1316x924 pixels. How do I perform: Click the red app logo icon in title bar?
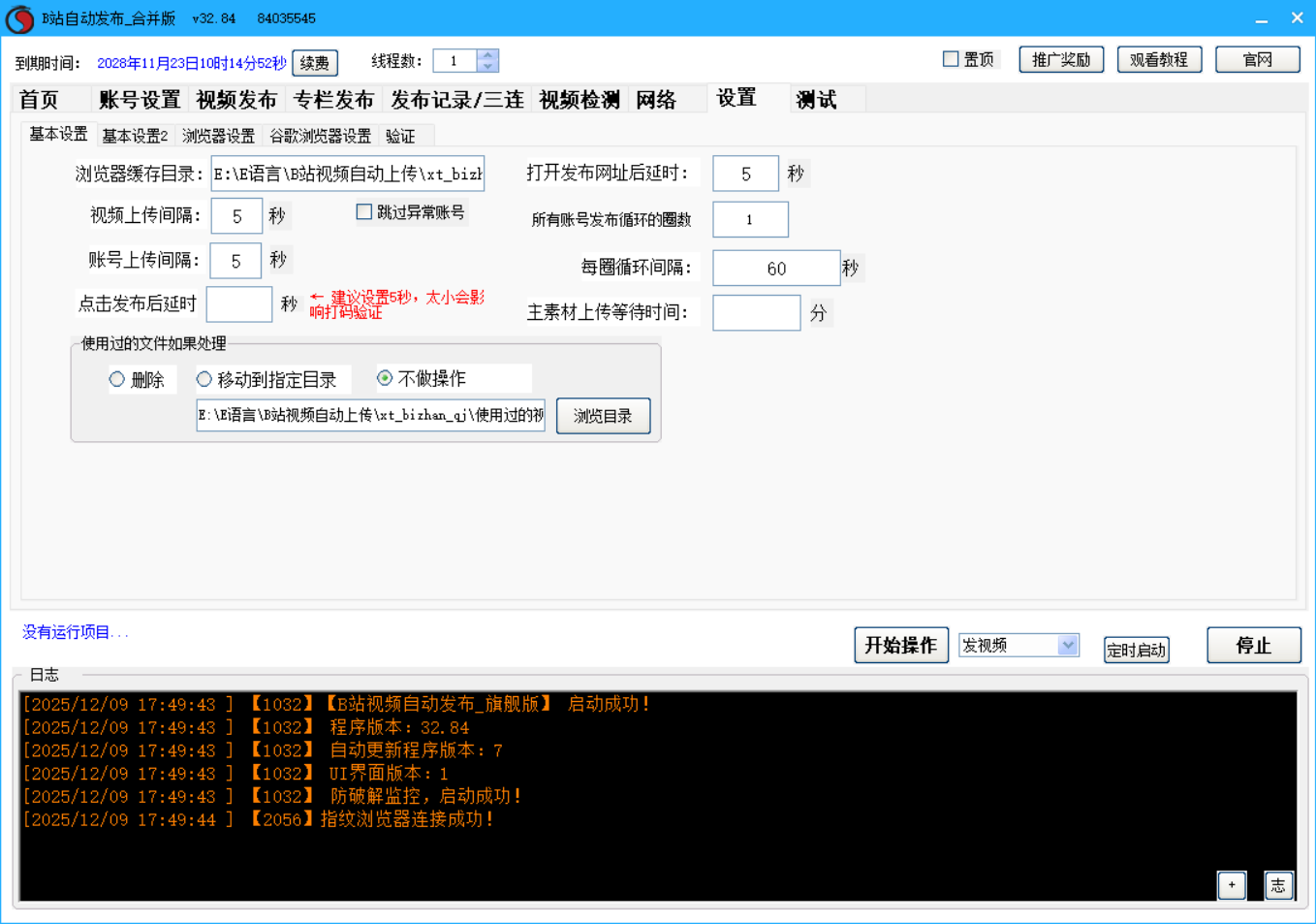pyautogui.click(x=18, y=18)
